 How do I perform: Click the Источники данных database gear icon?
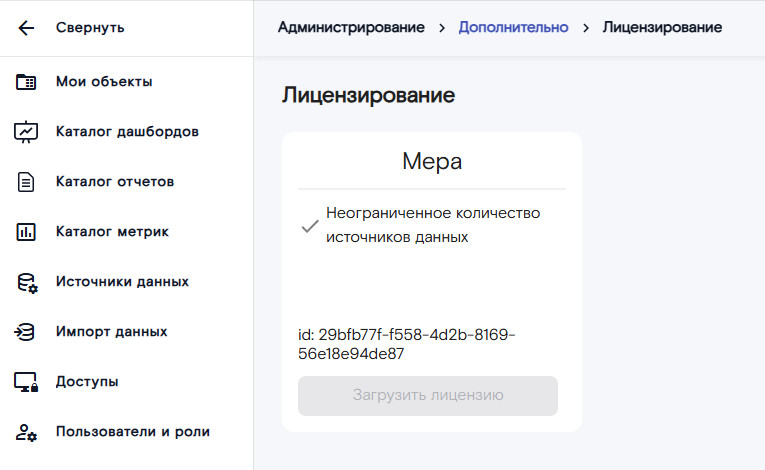click(x=26, y=282)
